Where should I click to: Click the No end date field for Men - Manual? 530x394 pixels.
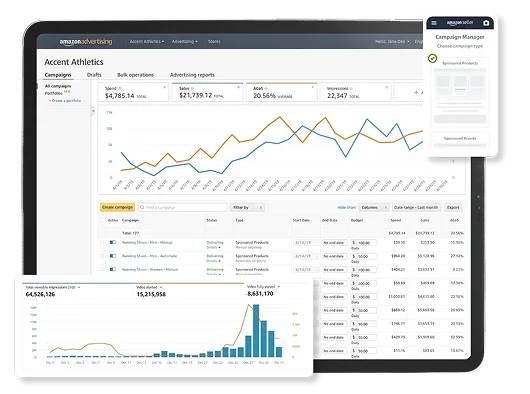pyautogui.click(x=334, y=243)
